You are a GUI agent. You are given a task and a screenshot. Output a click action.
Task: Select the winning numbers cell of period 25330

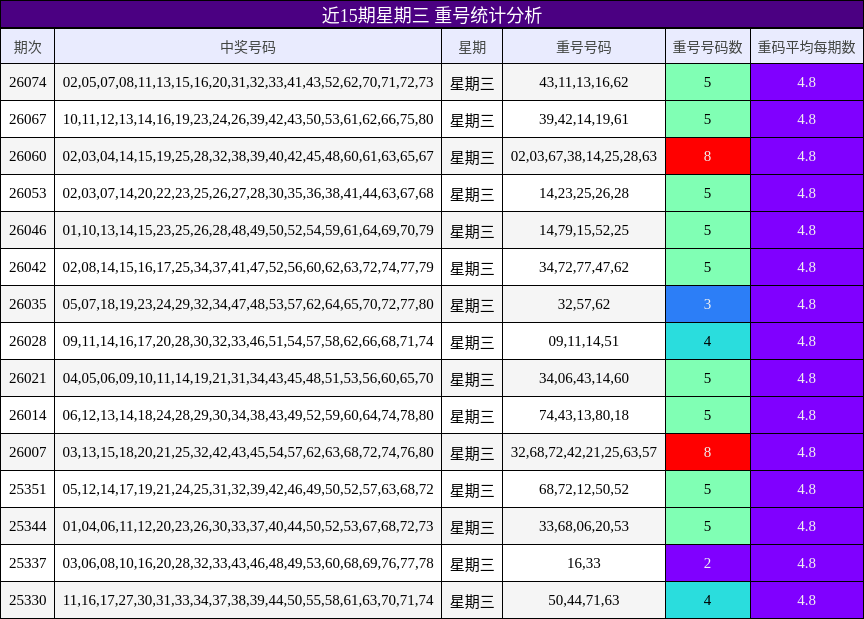247,600
